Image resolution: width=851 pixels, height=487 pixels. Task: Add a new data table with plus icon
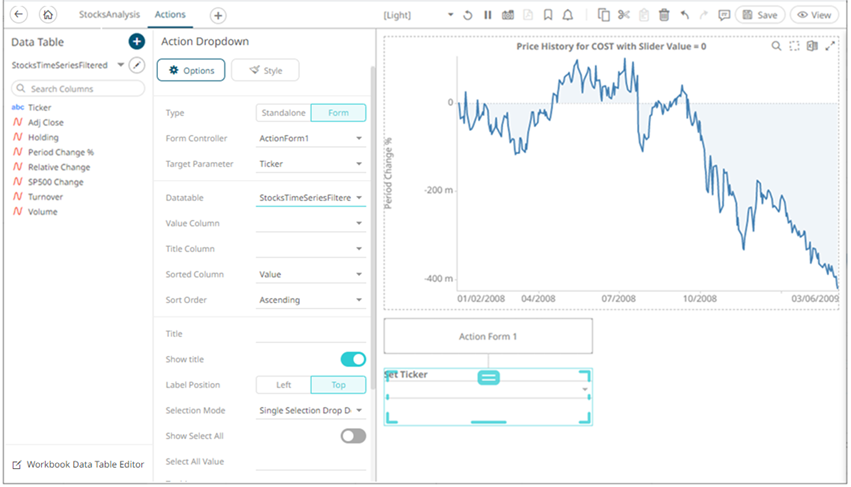[x=137, y=42]
